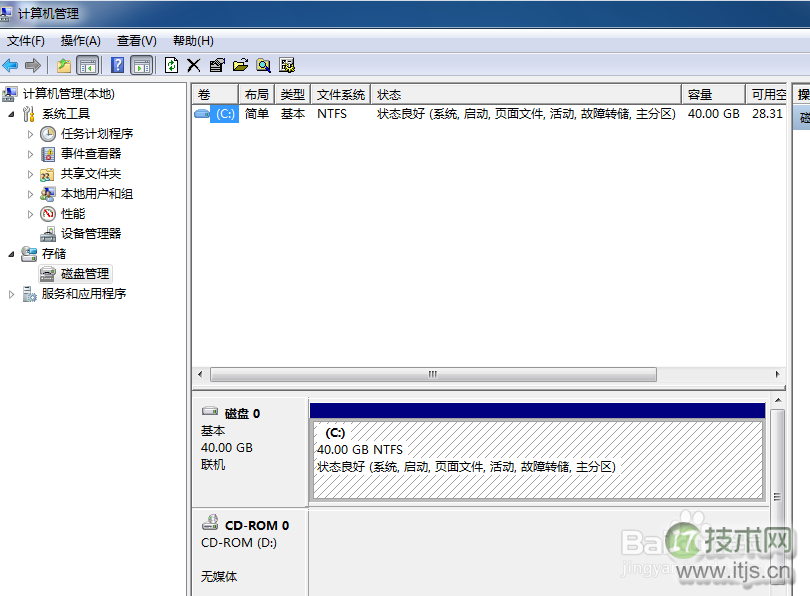810x596 pixels.
Task: Expand the 服务和应用程序 node arrow
Action: coord(12,294)
